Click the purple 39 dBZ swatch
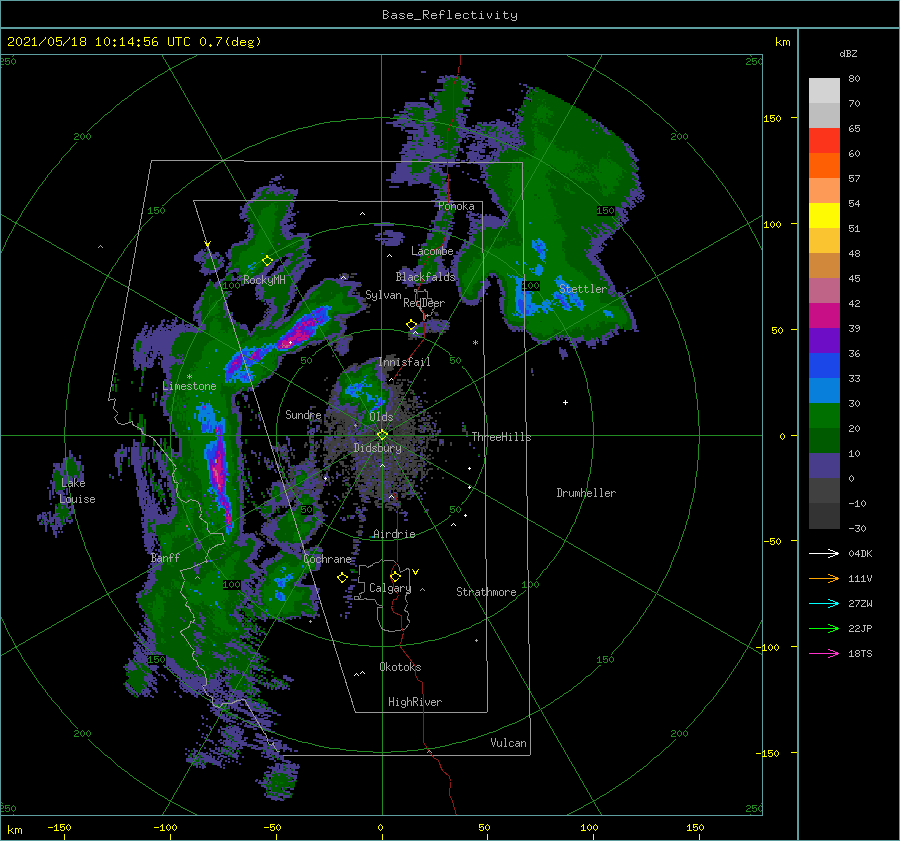The image size is (900, 841). [x=824, y=340]
